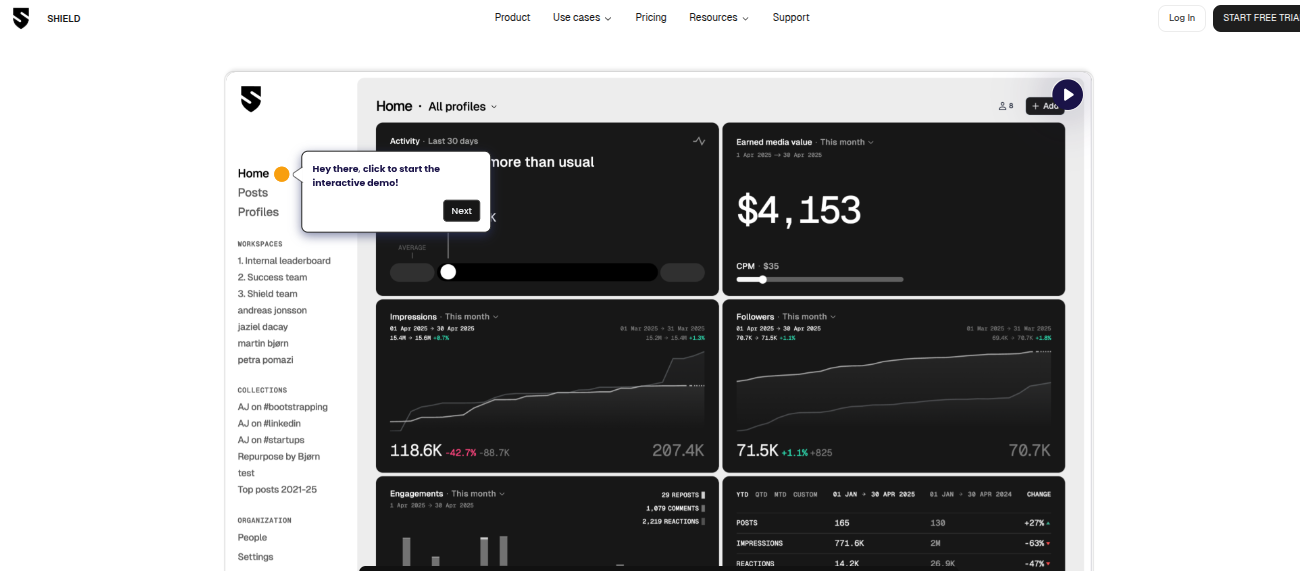Click the orange hotspot dot next to Home
Image resolution: width=1300 pixels, height=571 pixels.
282,174
